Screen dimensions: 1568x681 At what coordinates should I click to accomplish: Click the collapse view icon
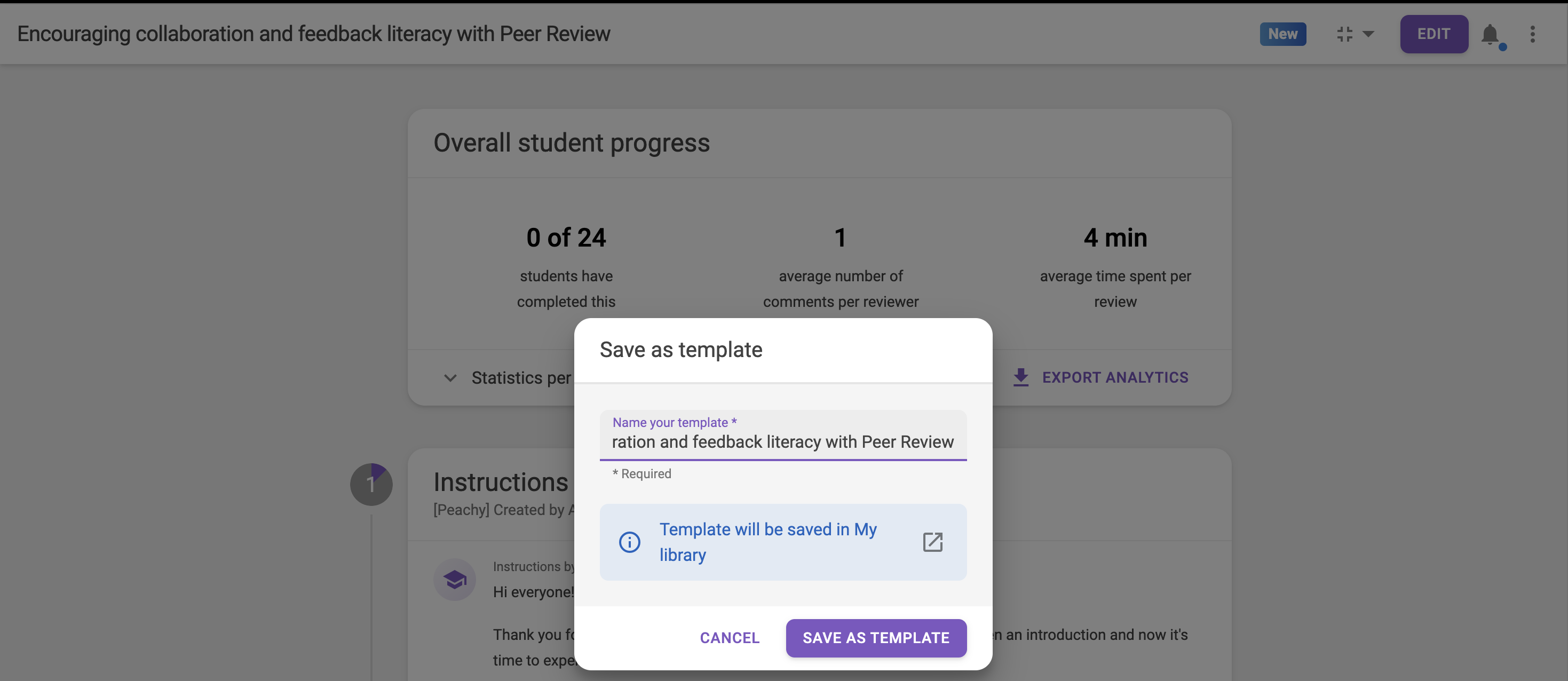(1344, 34)
